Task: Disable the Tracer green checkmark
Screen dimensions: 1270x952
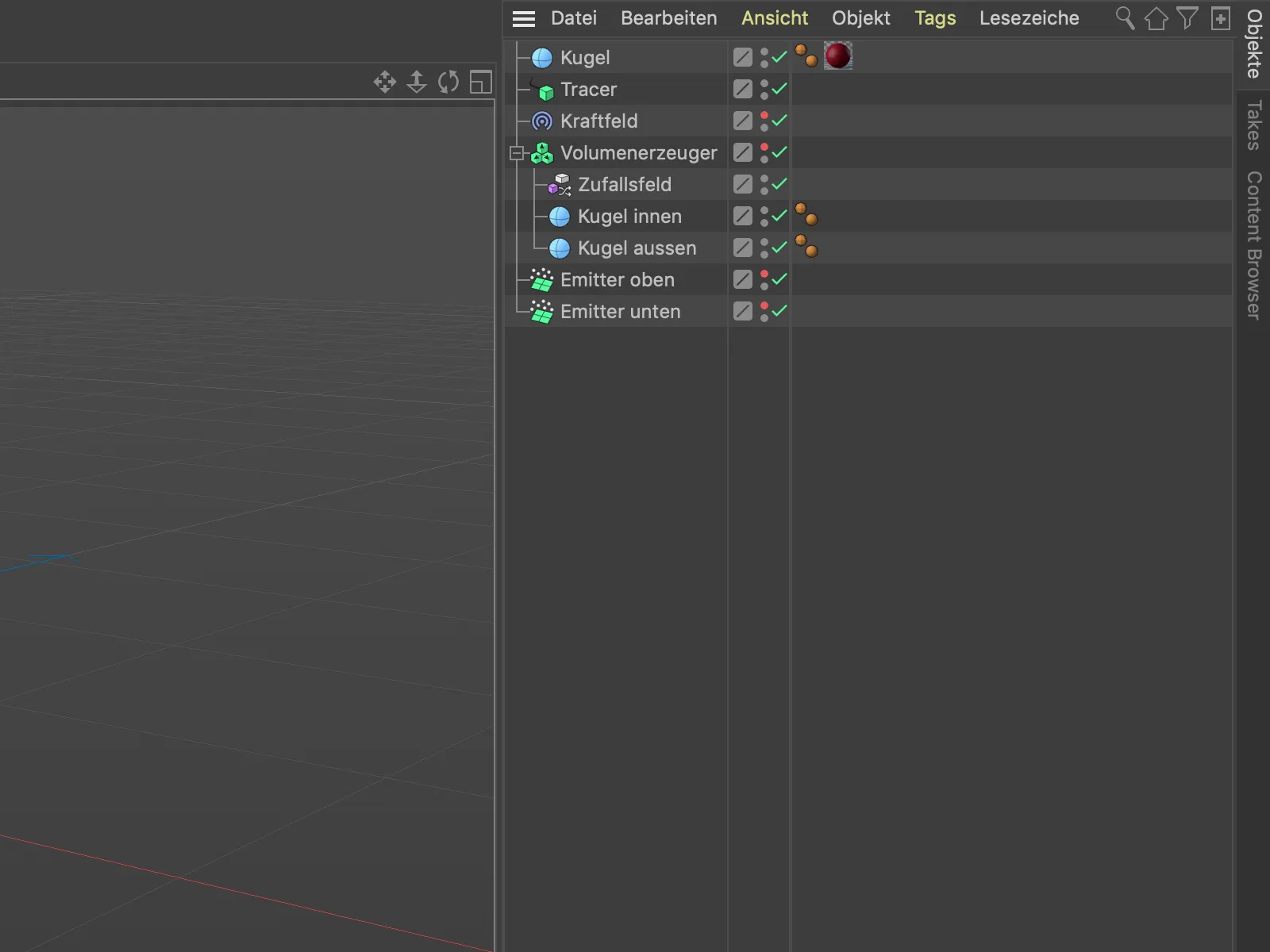Action: (x=779, y=88)
